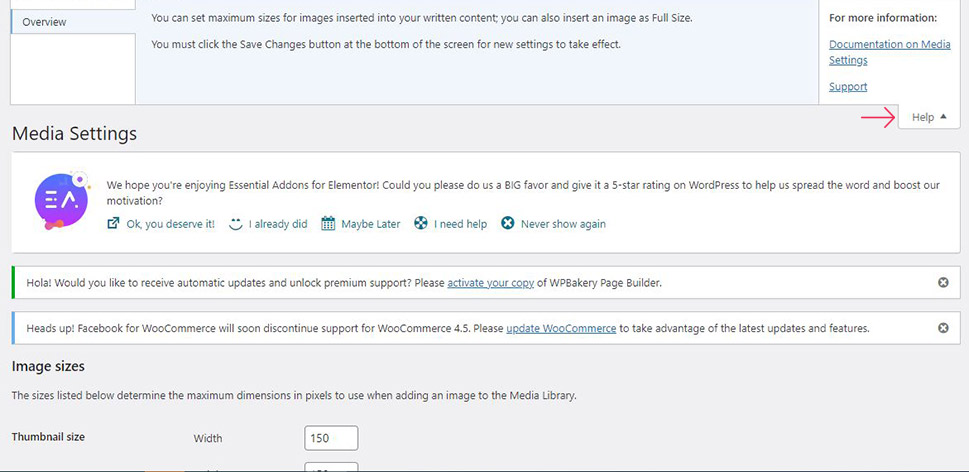
Task: Click the external-link icon beside "Ok, you deserve it!"
Action: tap(114, 224)
